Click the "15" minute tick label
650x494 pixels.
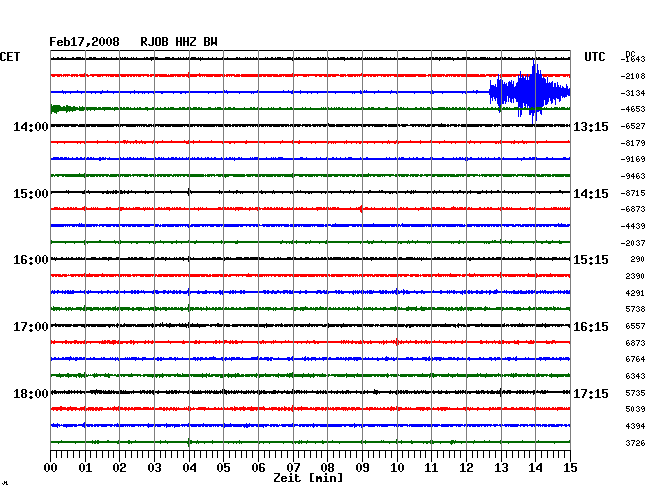570,468
